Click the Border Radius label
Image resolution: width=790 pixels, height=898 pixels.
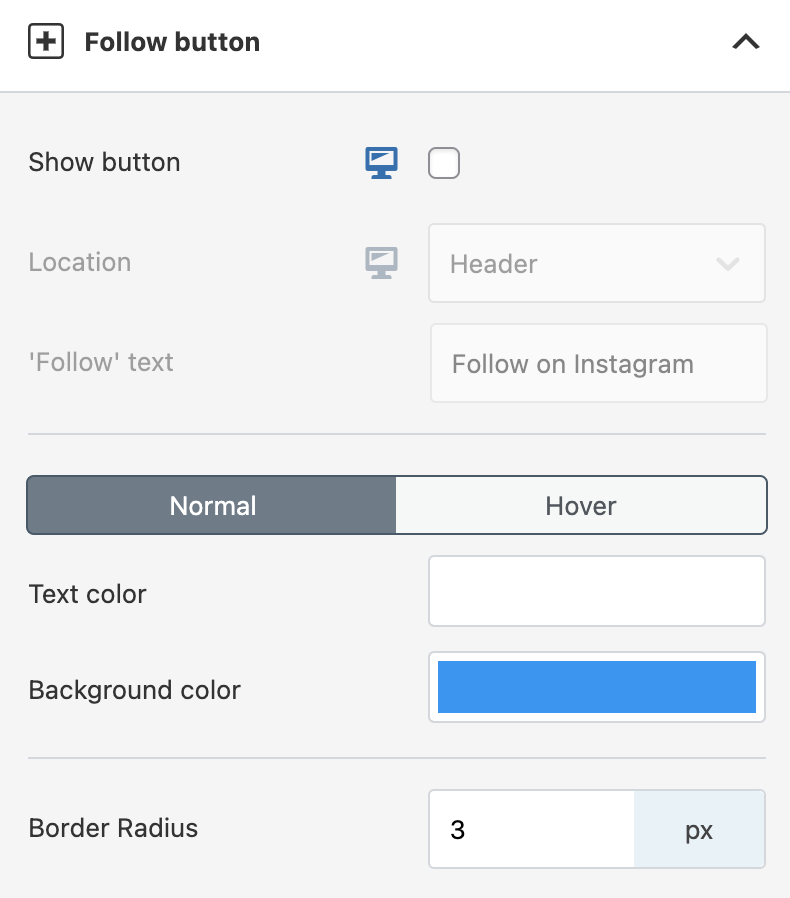pos(113,828)
